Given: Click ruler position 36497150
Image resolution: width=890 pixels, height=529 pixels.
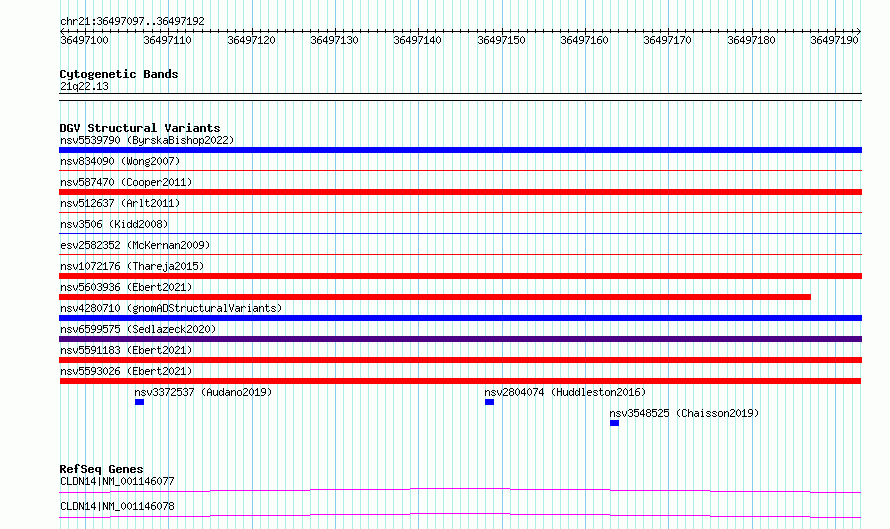Looking at the screenshot, I should pos(501,40).
